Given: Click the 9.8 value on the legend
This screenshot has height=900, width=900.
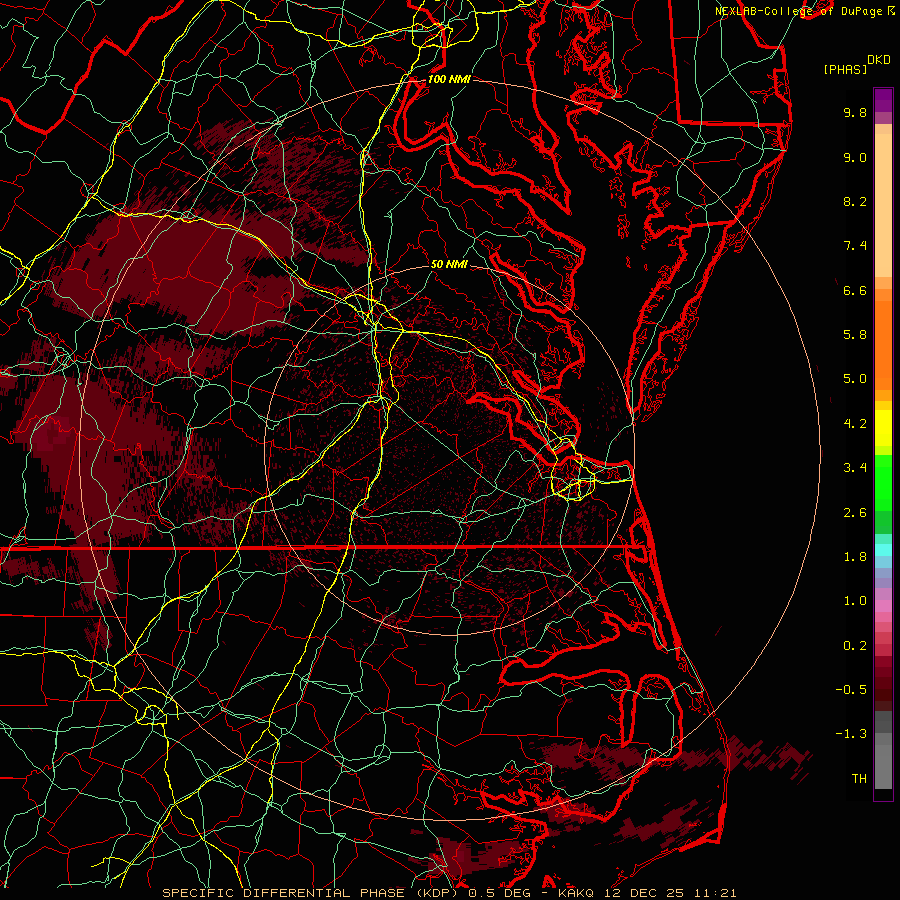Looking at the screenshot, I should click(855, 112).
